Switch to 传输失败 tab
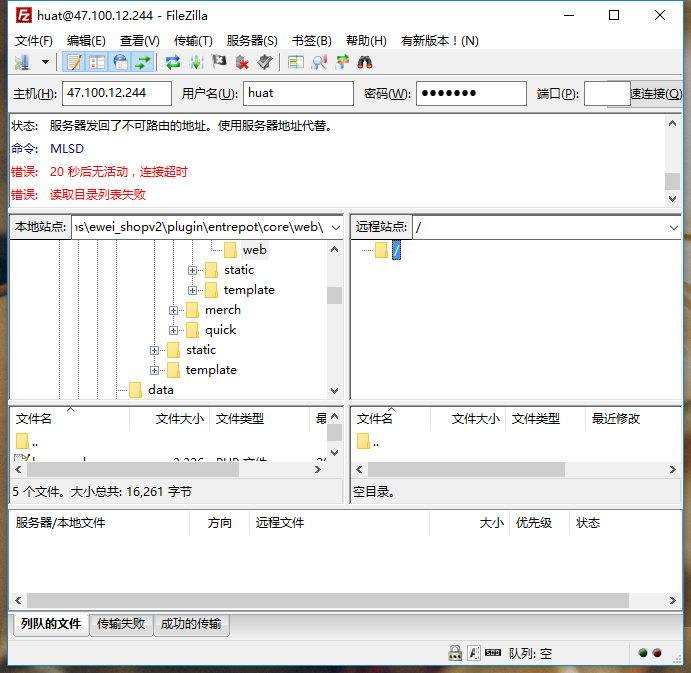The width and height of the screenshot is (691, 673). point(121,624)
